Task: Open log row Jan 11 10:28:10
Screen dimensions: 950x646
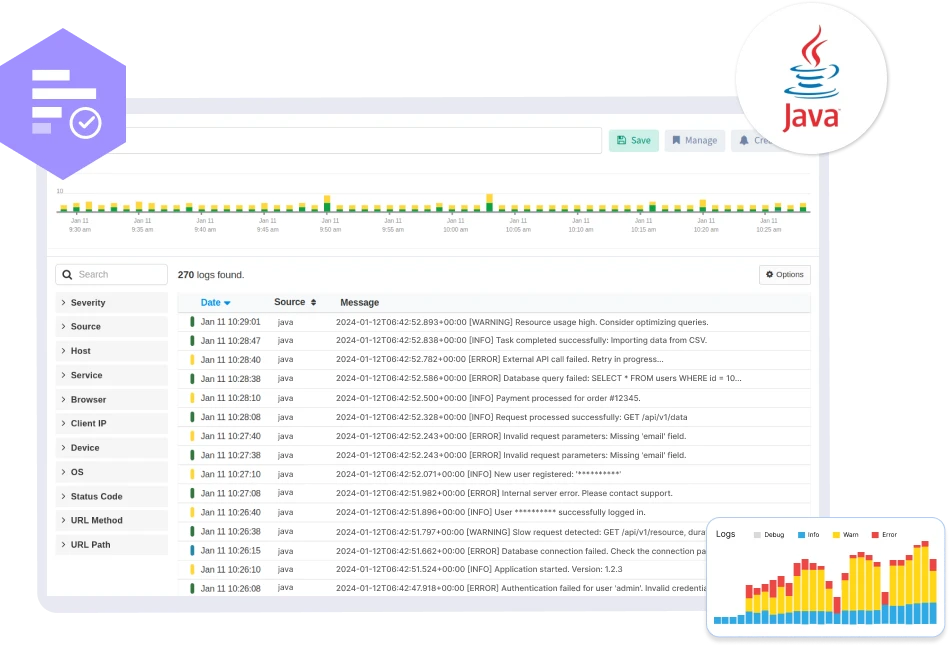Action: click(x=494, y=398)
